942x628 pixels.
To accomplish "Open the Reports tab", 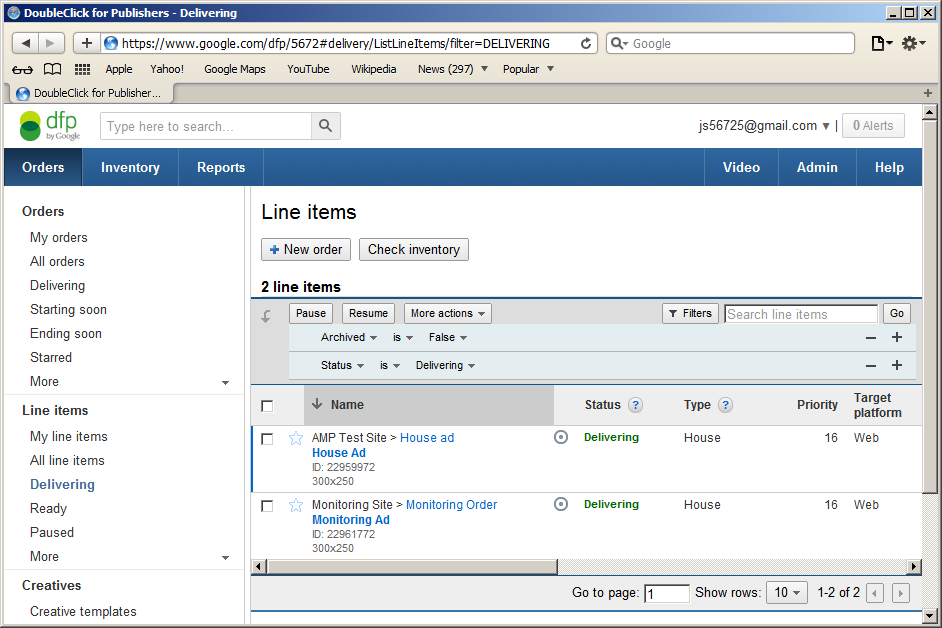I will pyautogui.click(x=221, y=168).
